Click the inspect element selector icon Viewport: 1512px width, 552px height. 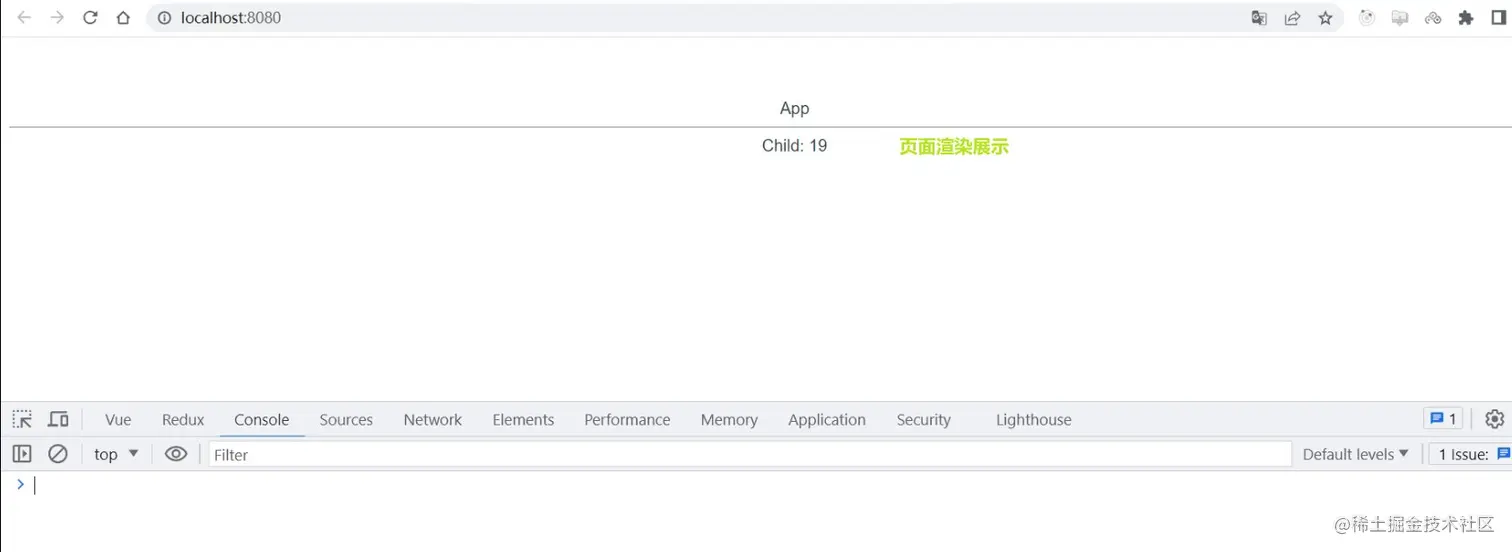[x=22, y=419]
